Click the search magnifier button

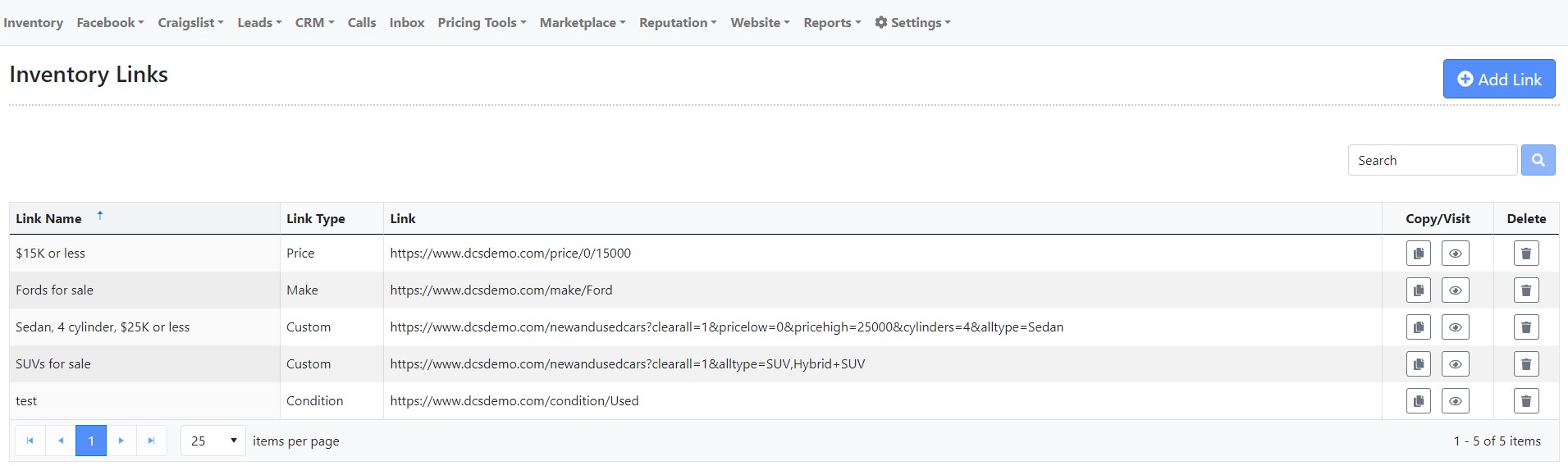(1538, 160)
